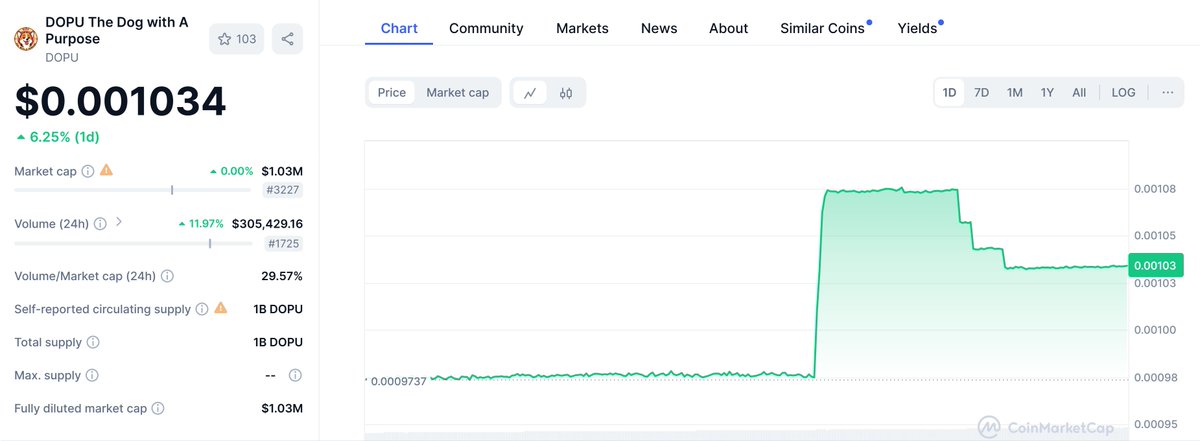Click the circulating supply warning triangle

(221, 308)
